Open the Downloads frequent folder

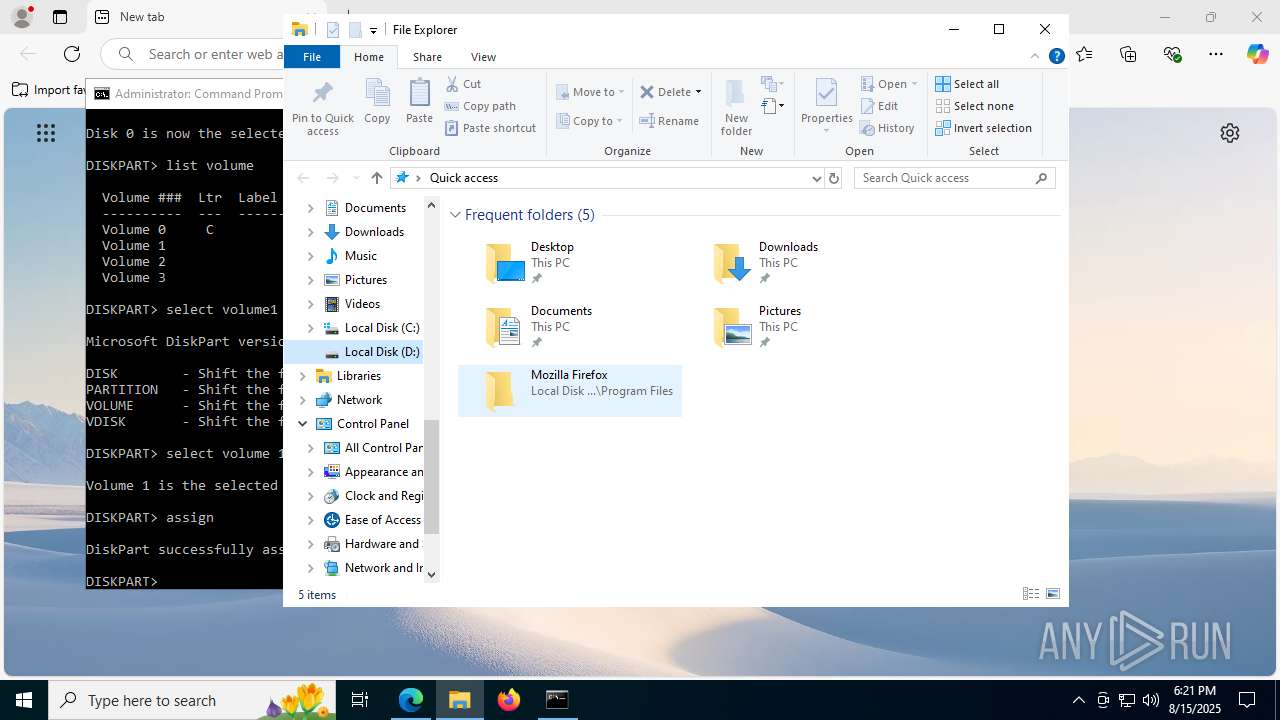click(798, 263)
